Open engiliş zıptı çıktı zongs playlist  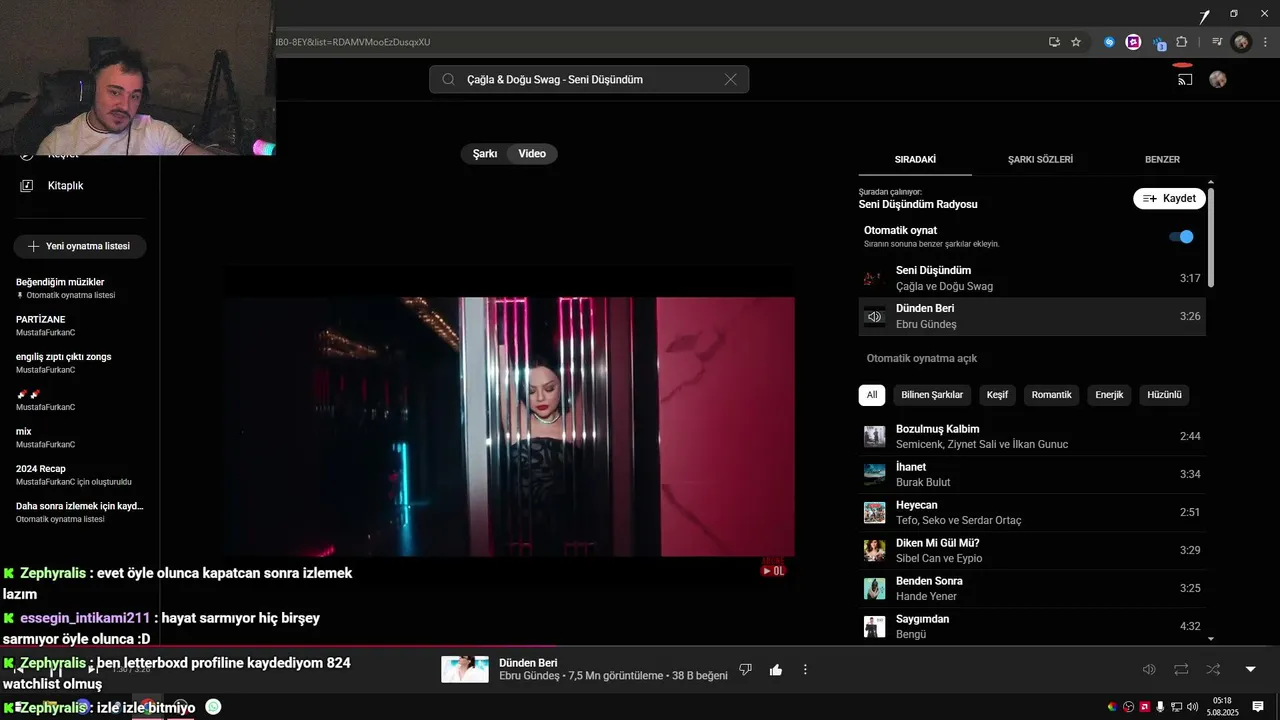tap(80, 363)
